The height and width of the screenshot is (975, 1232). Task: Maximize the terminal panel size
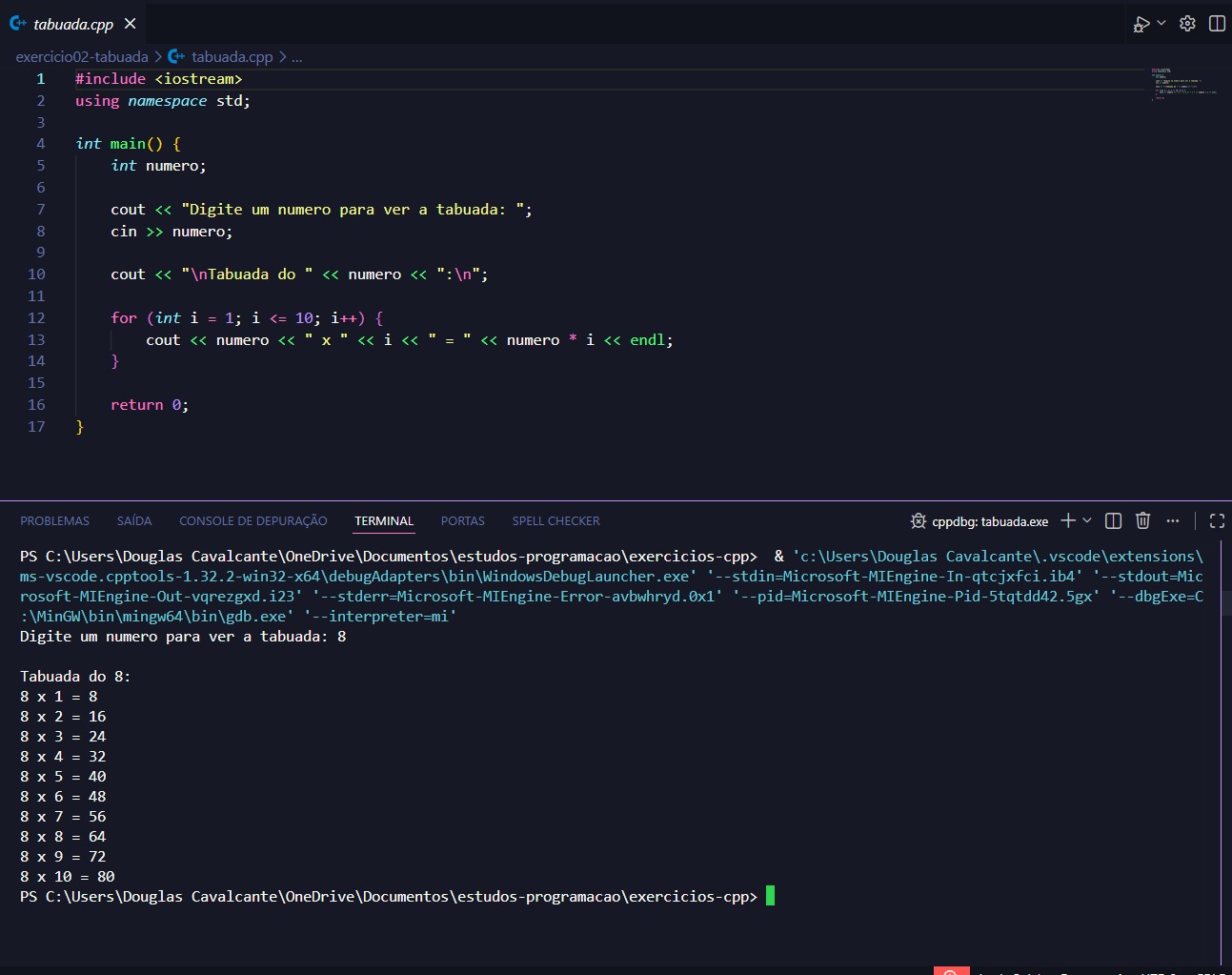[1217, 520]
